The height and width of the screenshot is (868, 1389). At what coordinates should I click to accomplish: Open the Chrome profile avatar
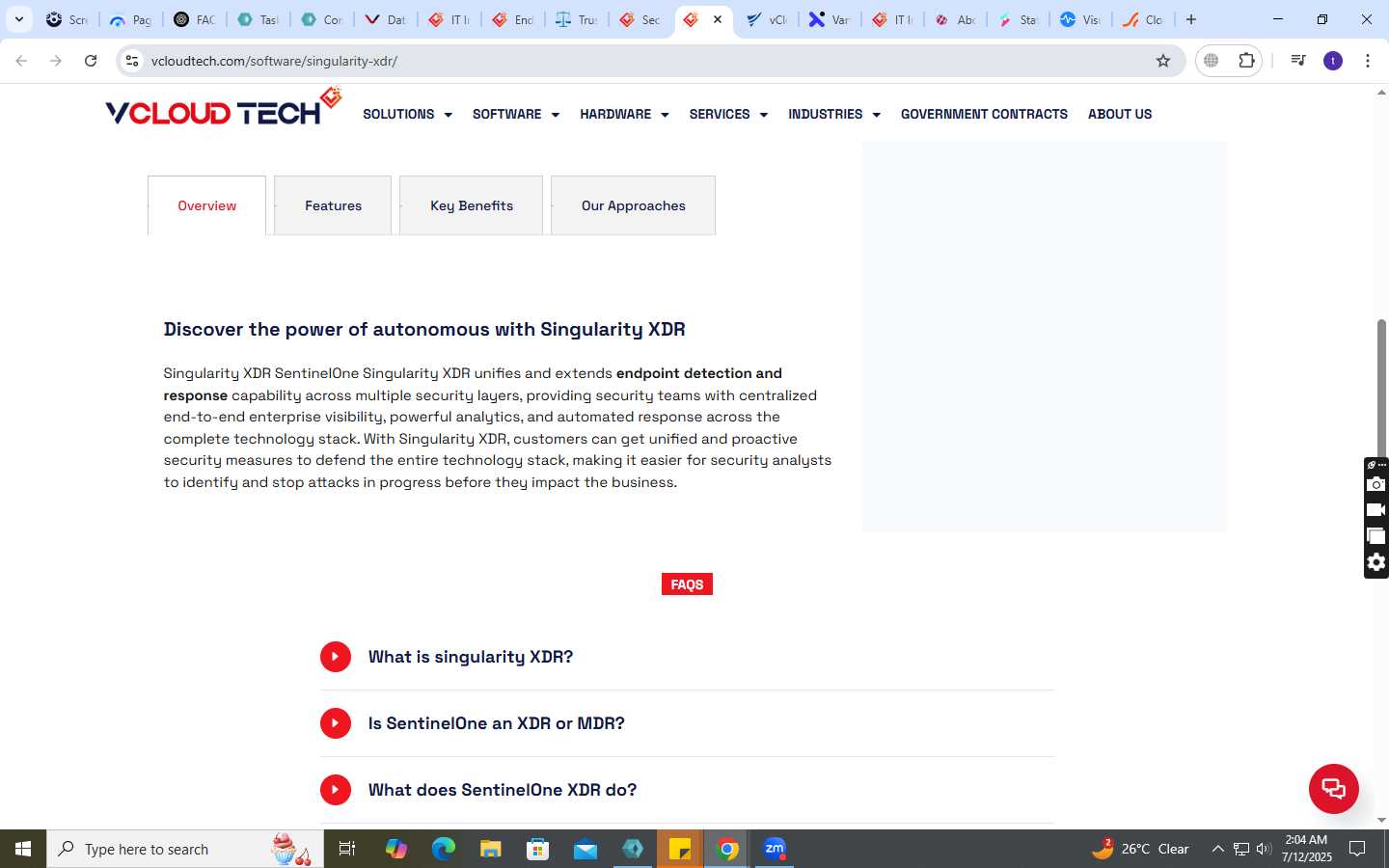coord(1333,61)
